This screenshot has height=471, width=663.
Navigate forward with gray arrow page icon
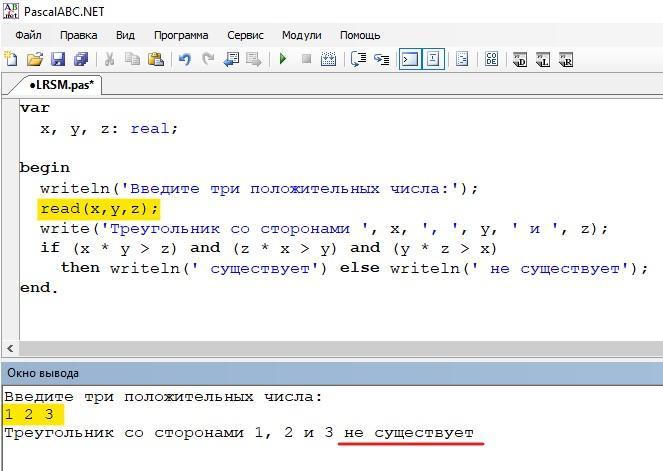click(254, 59)
